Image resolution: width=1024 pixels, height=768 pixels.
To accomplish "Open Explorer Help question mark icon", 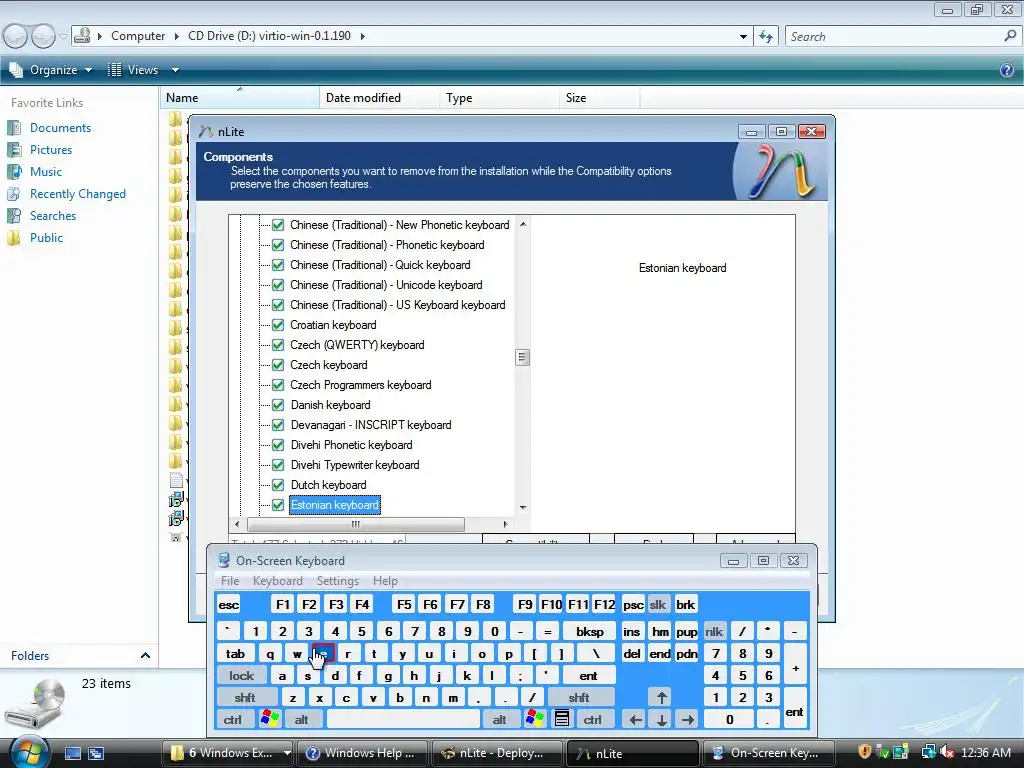I will 1007,70.
